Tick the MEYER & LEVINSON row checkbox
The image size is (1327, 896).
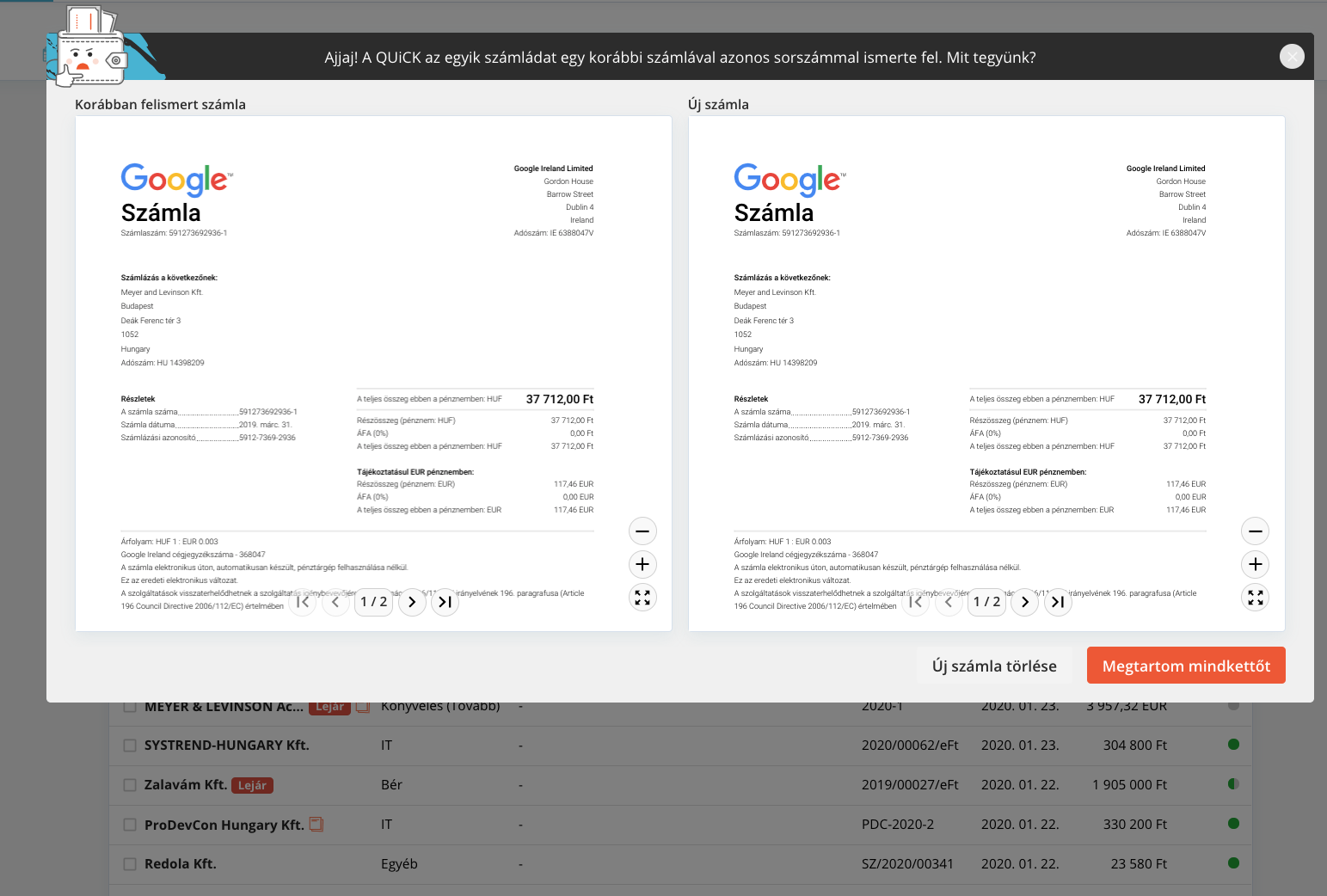point(130,707)
